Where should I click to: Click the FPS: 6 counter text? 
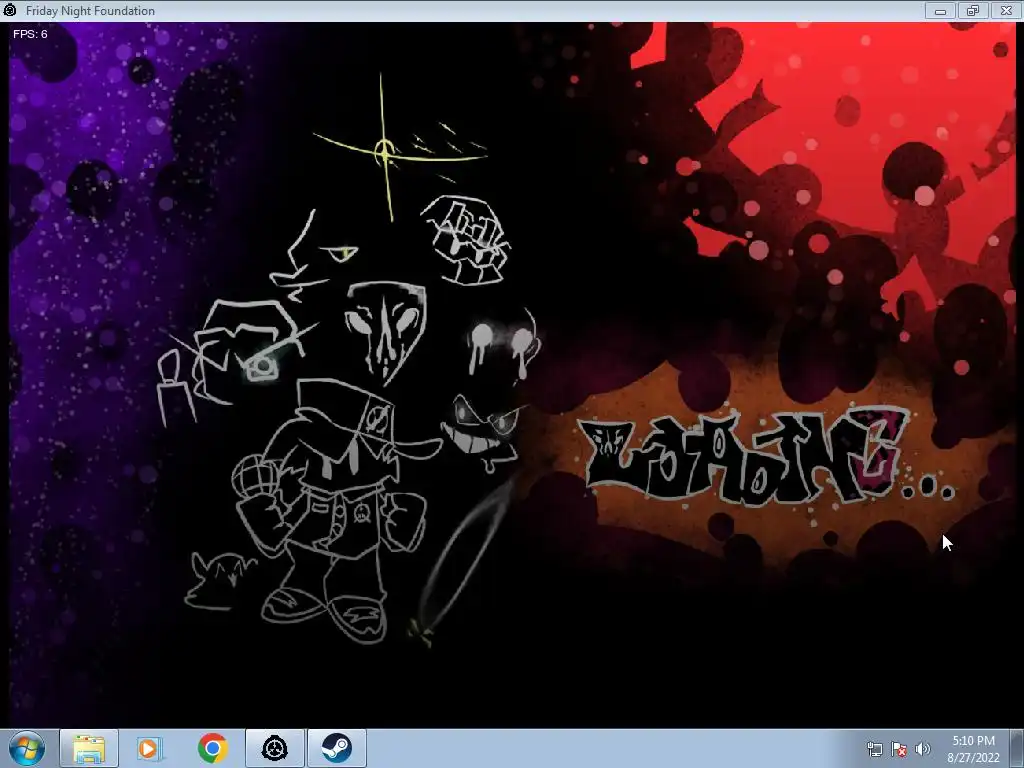[x=30, y=34]
